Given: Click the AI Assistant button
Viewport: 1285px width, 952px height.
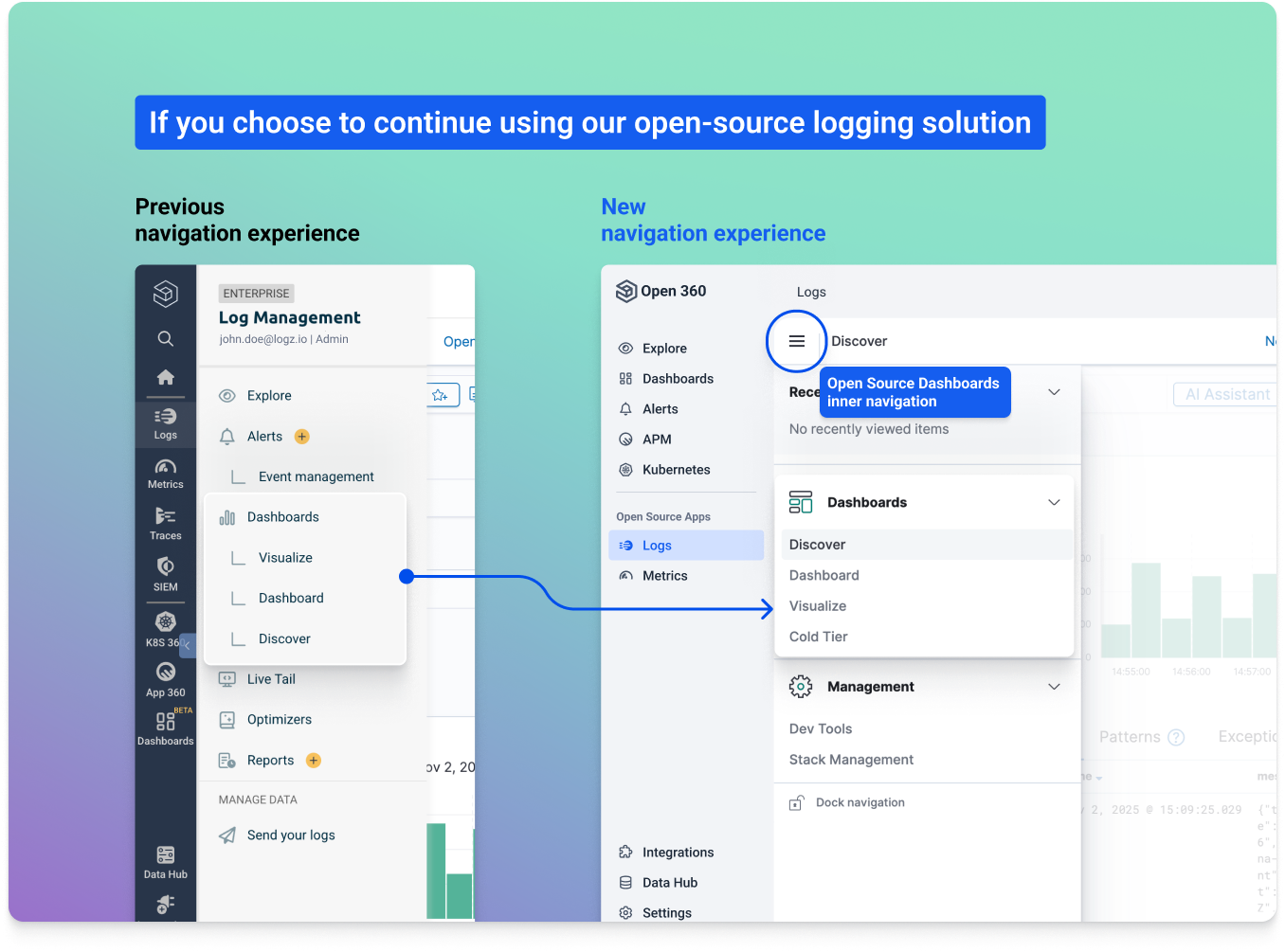Looking at the screenshot, I should [x=1225, y=394].
